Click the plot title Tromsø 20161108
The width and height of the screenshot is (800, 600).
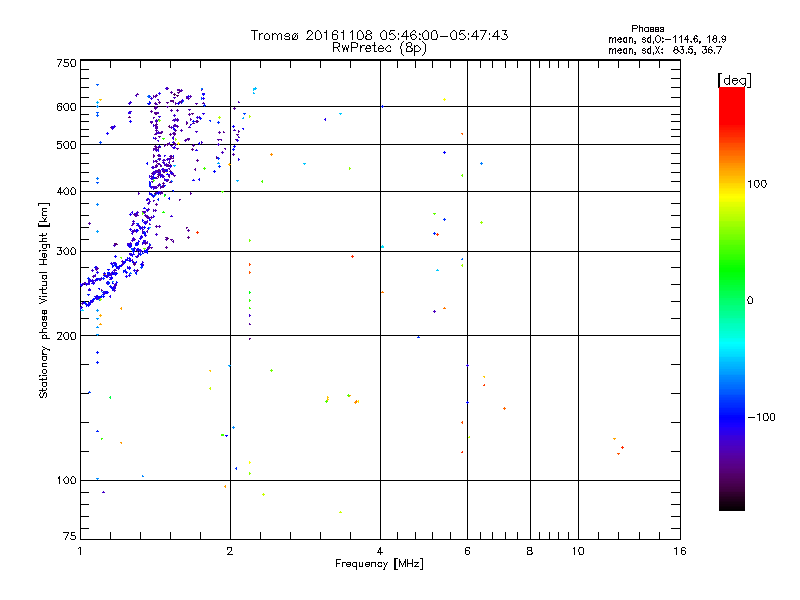pyautogui.click(x=379, y=35)
